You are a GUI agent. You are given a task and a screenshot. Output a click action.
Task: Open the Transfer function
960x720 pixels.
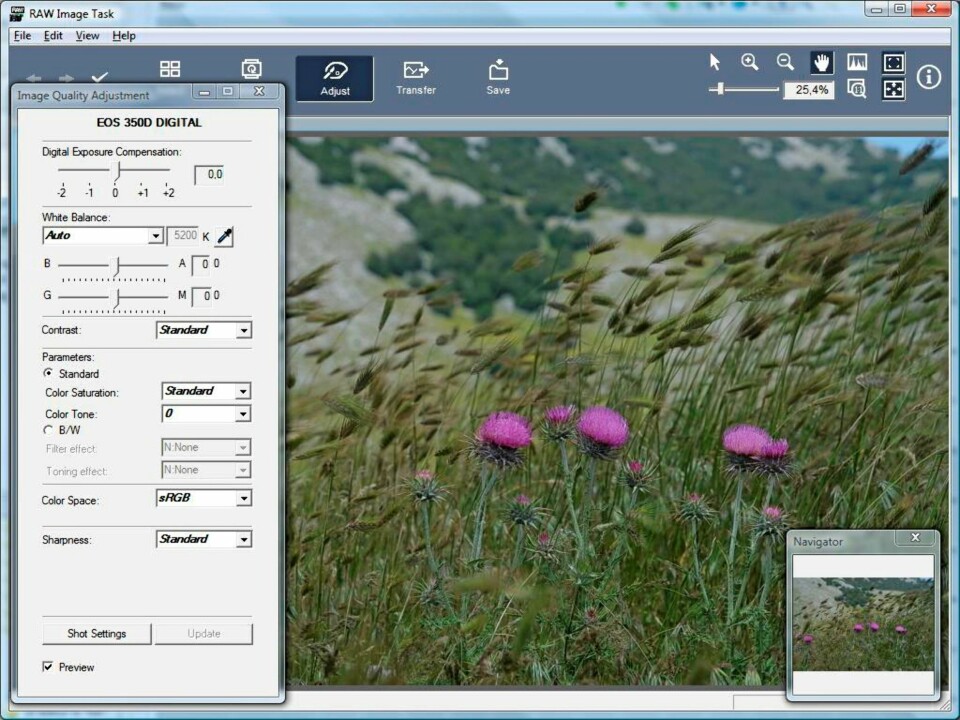[416, 78]
